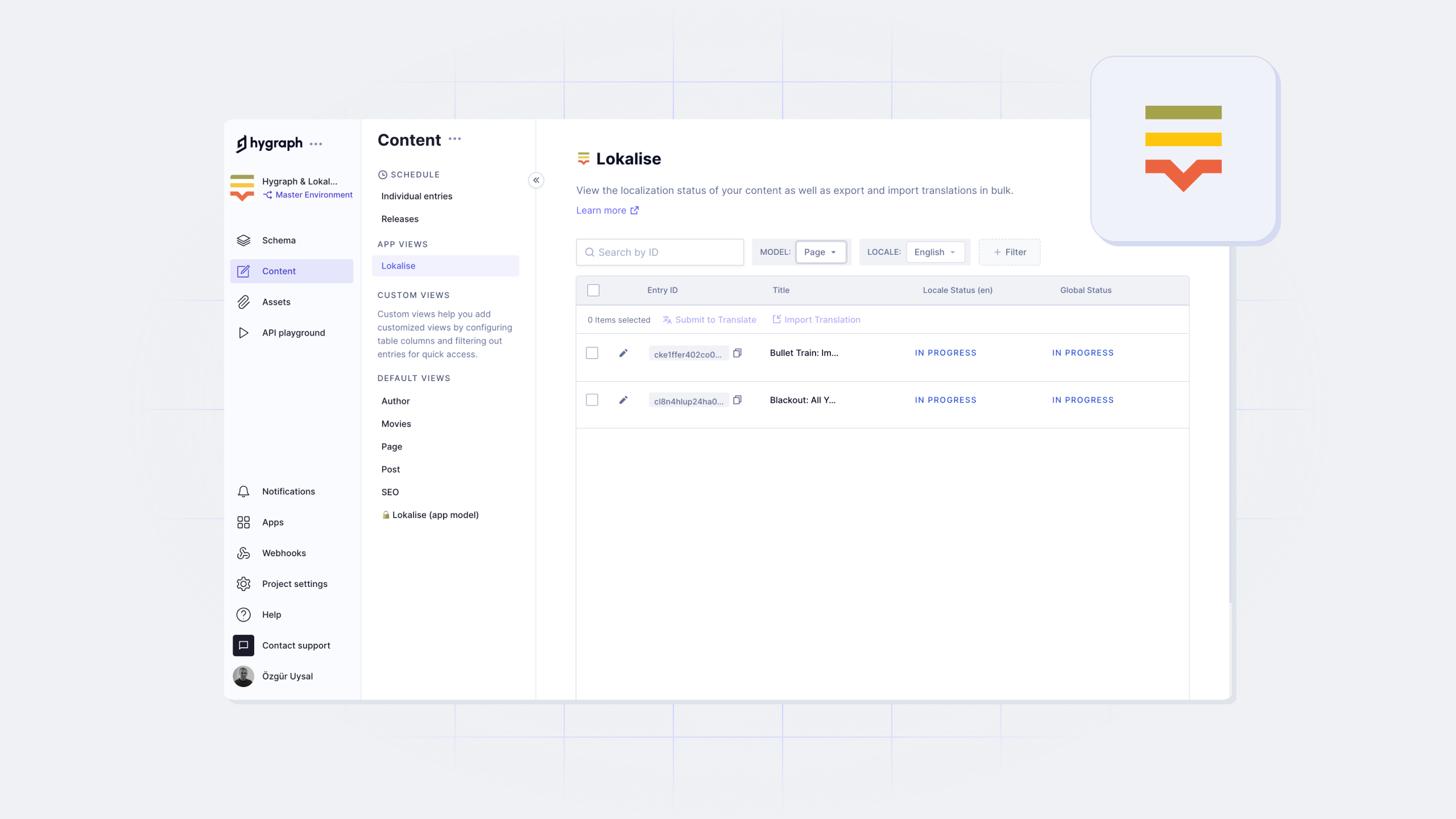This screenshot has height=819, width=1456.
Task: Open Releases schedule view
Action: (400, 219)
